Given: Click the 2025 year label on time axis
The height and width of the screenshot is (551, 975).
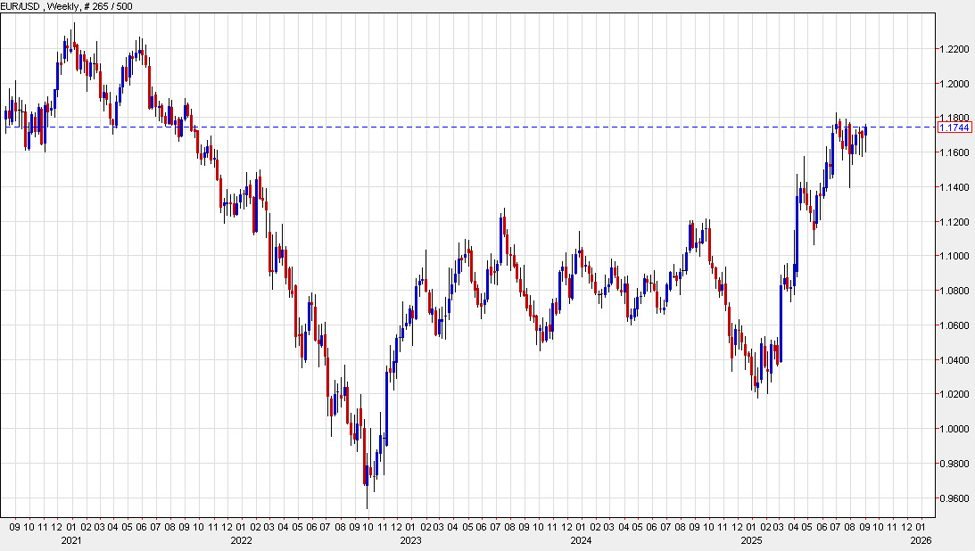Looking at the screenshot, I should coord(750,540).
